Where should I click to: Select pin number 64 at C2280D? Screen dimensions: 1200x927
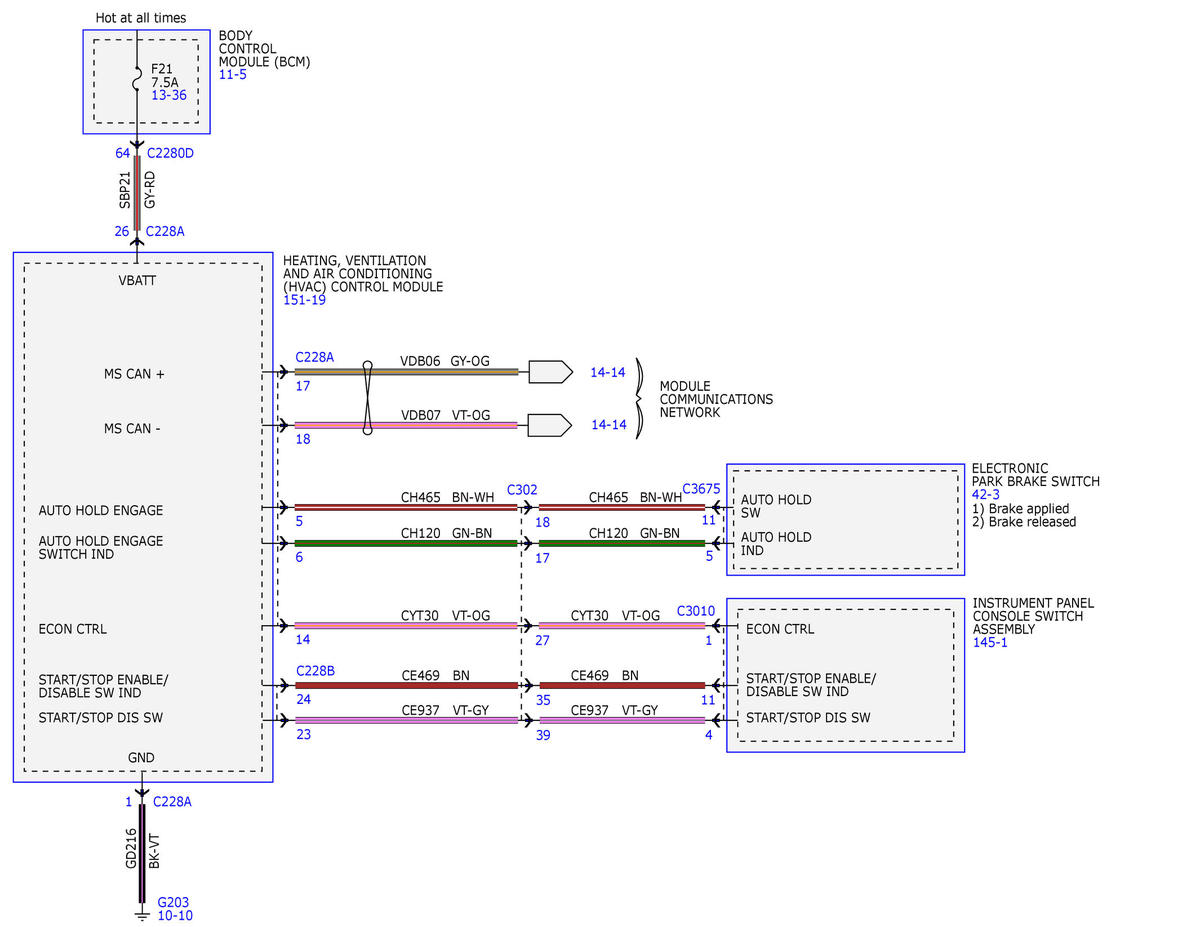(123, 153)
